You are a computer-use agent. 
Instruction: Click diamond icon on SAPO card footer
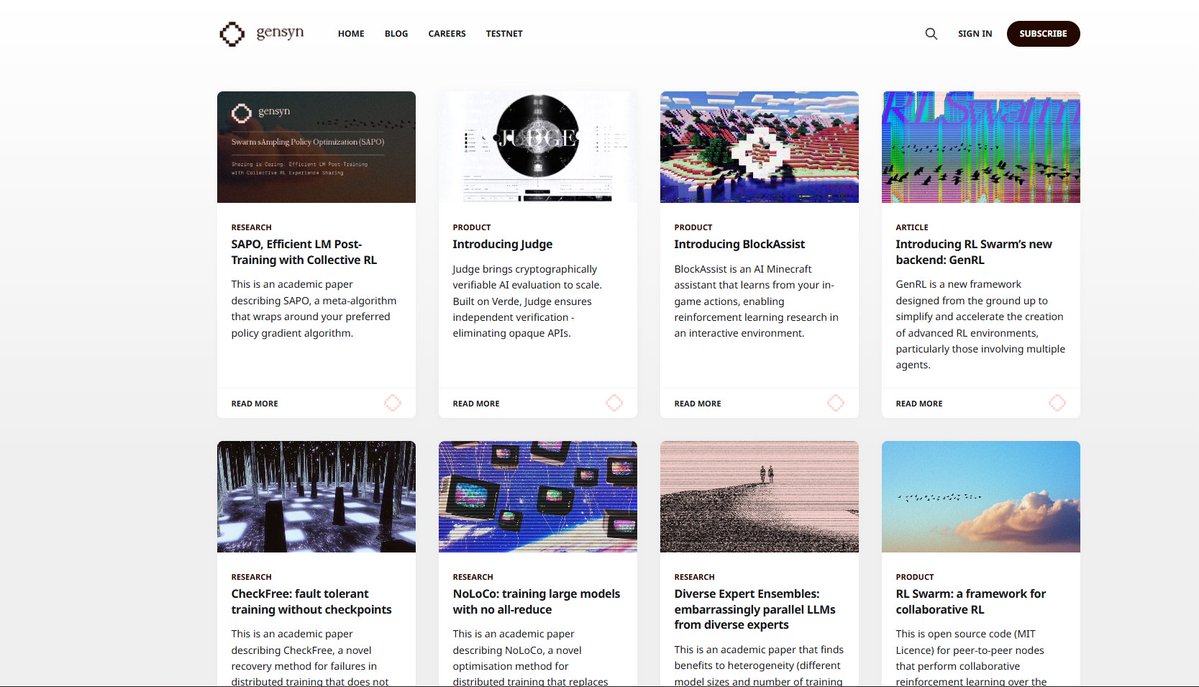click(392, 403)
